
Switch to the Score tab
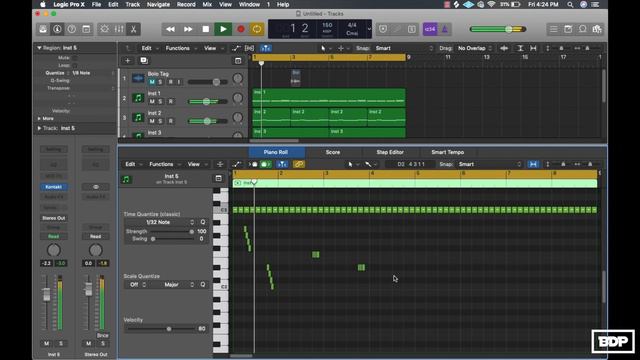click(x=333, y=152)
